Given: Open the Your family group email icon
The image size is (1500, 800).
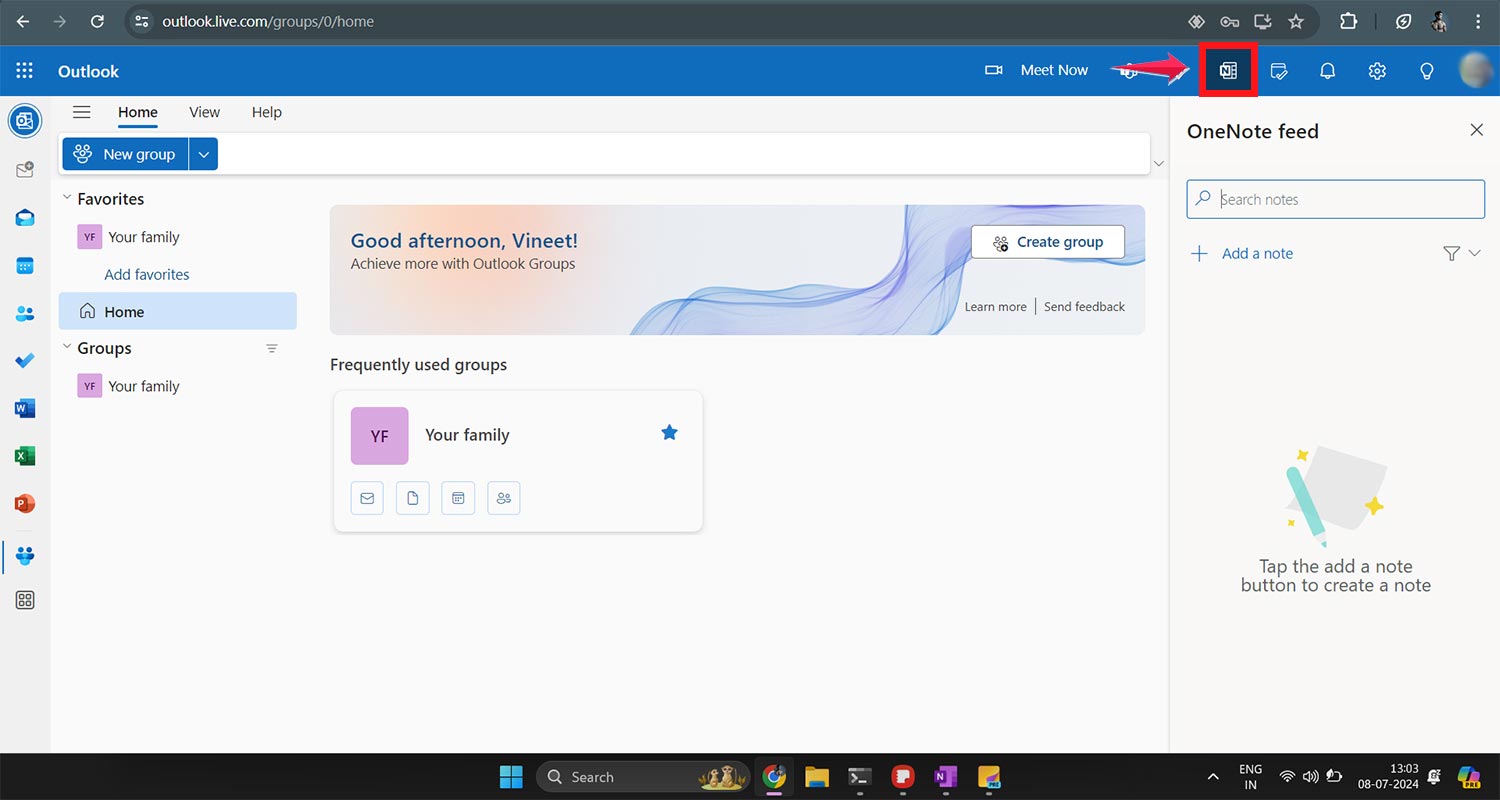Looking at the screenshot, I should pos(367,497).
